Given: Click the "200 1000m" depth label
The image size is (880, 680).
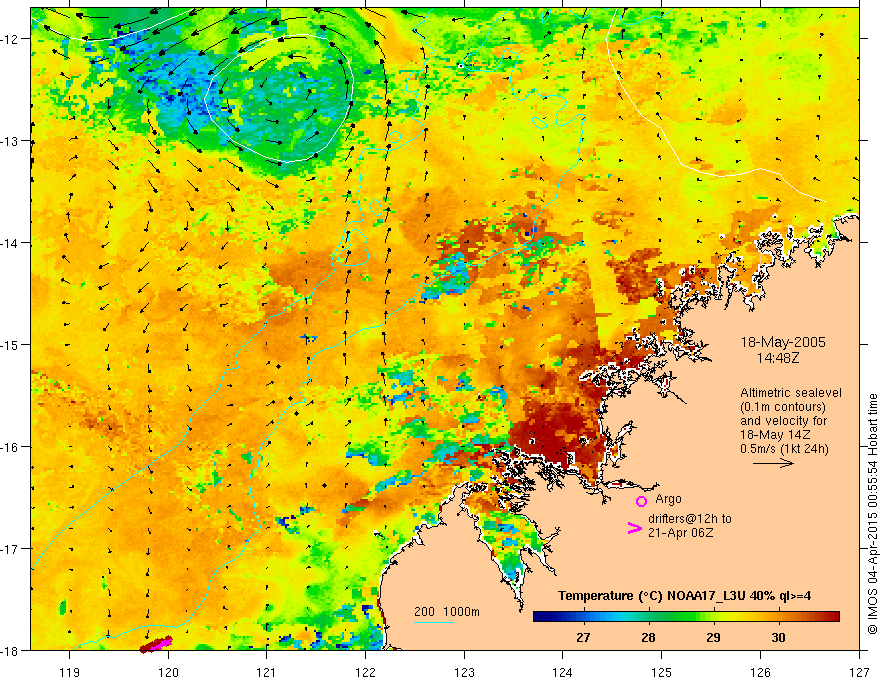Looking at the screenshot, I should (x=447, y=612).
